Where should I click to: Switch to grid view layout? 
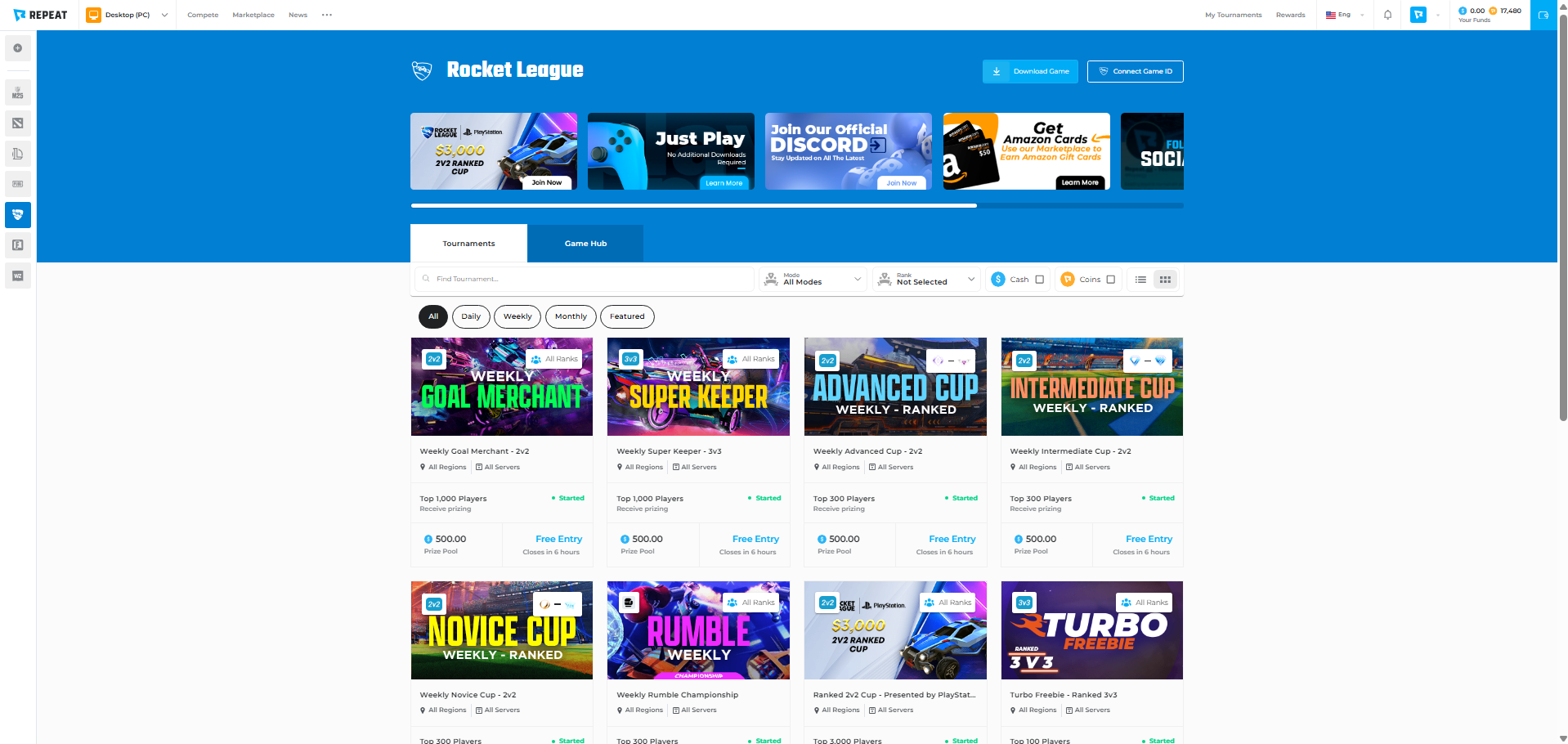point(1165,280)
